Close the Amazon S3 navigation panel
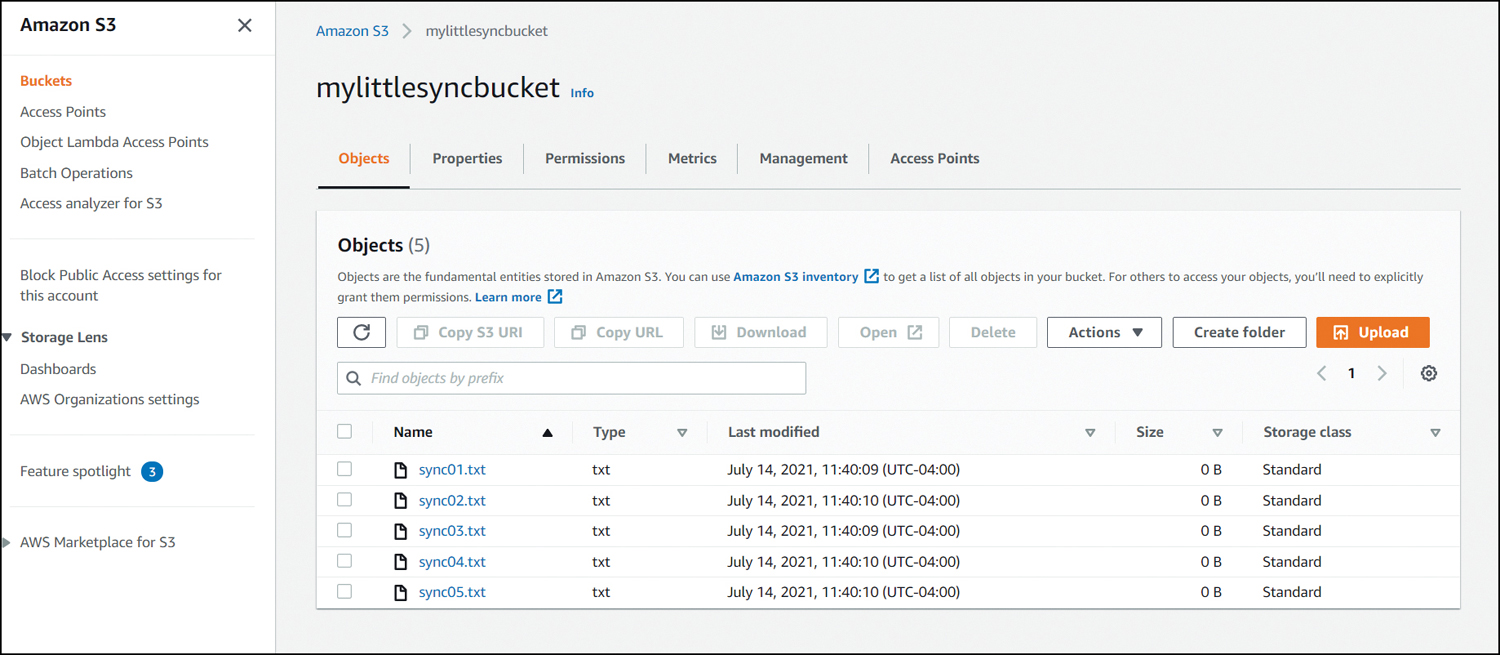 [x=244, y=25]
